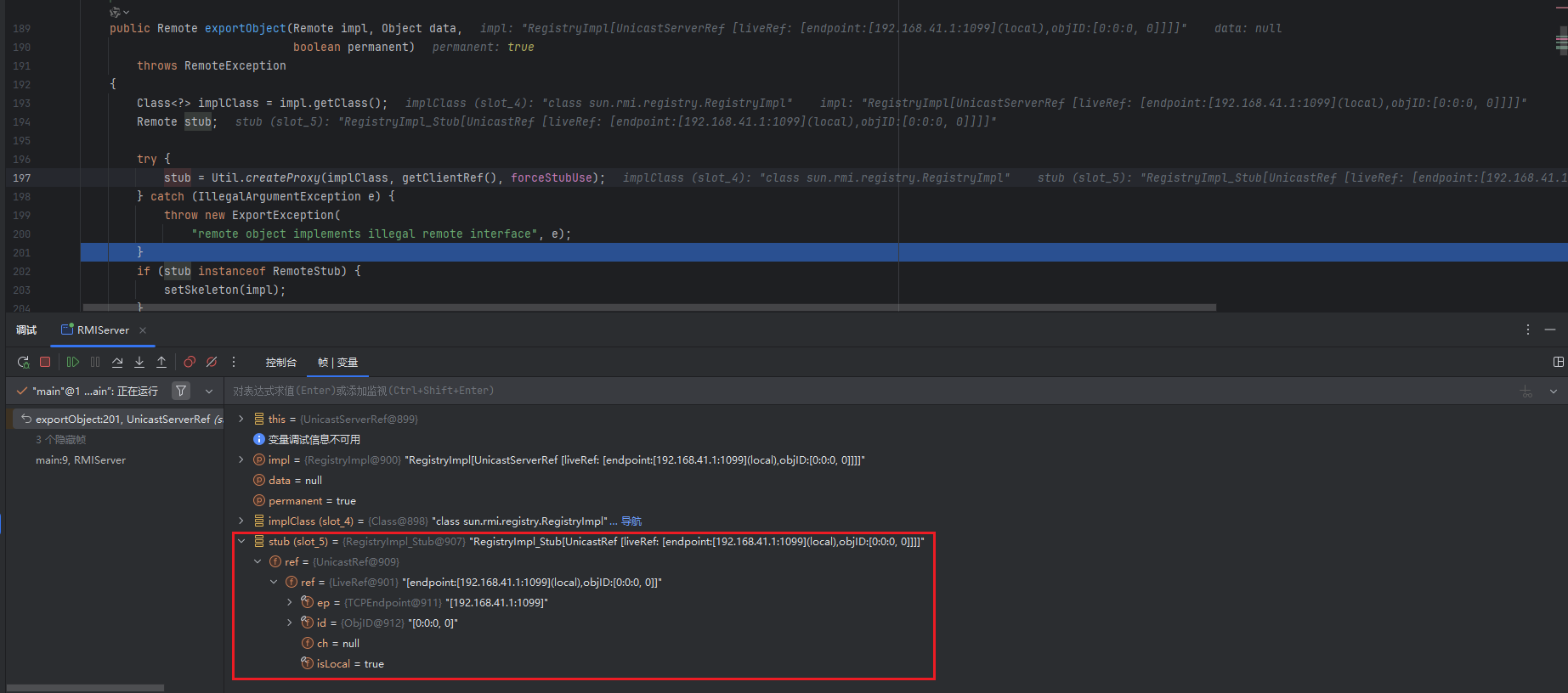Expand the ep TCPEndpoint field

click(x=290, y=602)
